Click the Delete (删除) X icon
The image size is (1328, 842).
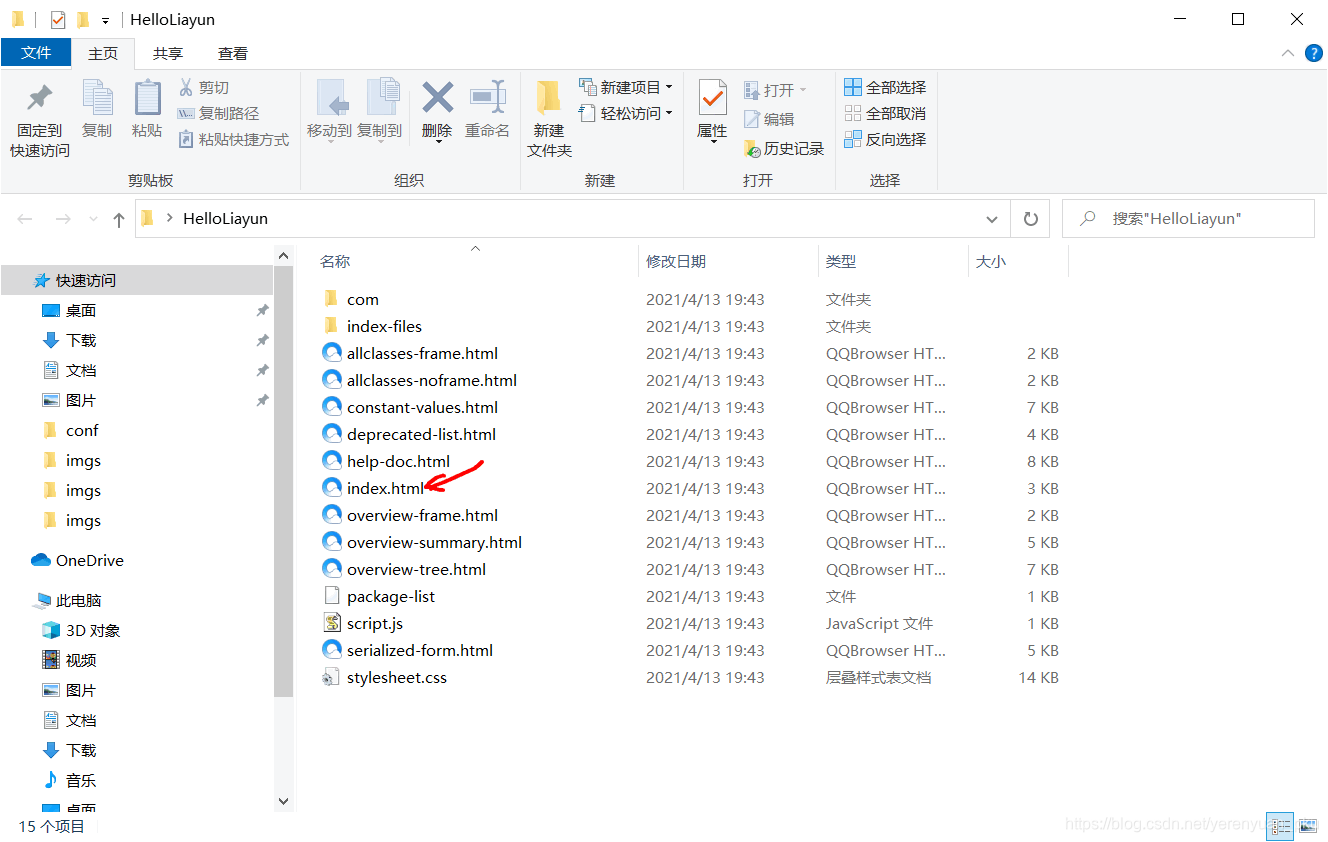[438, 97]
